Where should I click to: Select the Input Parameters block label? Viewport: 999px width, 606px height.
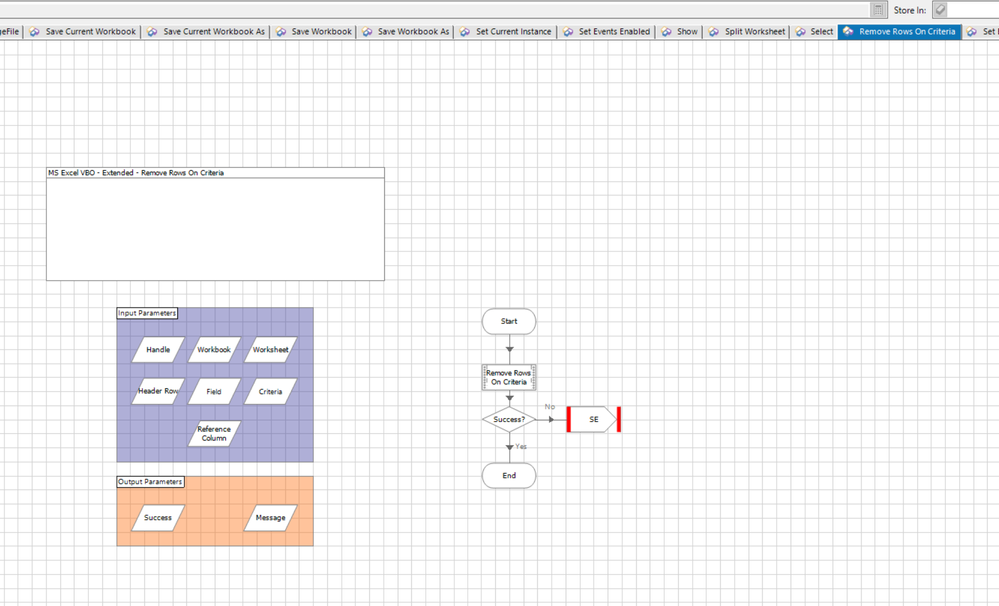(x=147, y=314)
